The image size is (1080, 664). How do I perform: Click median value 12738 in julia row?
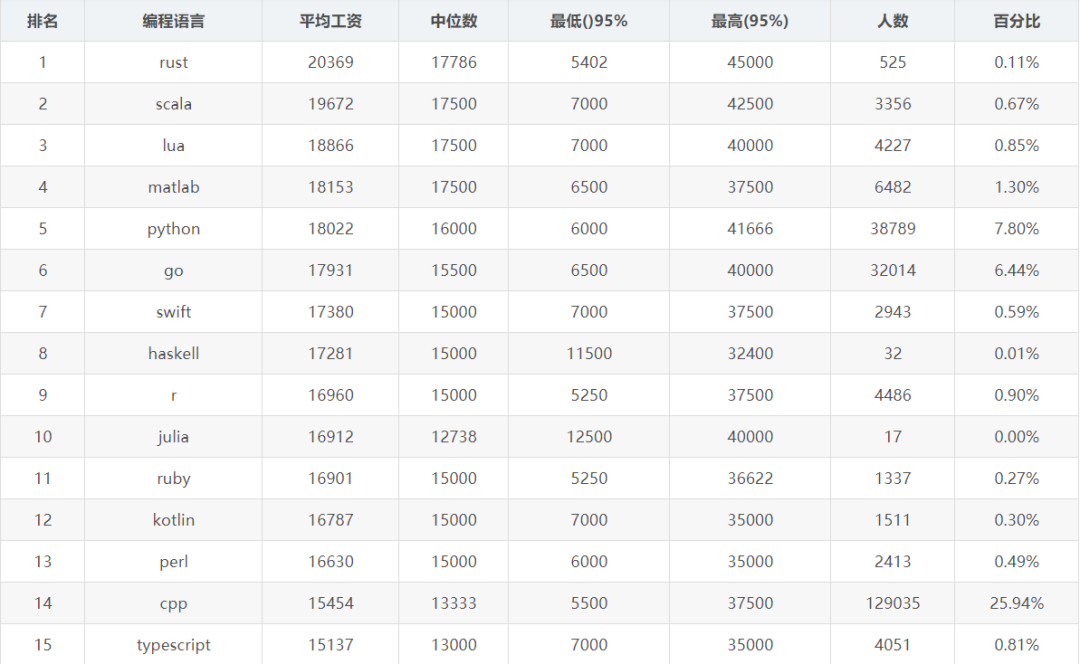(454, 437)
